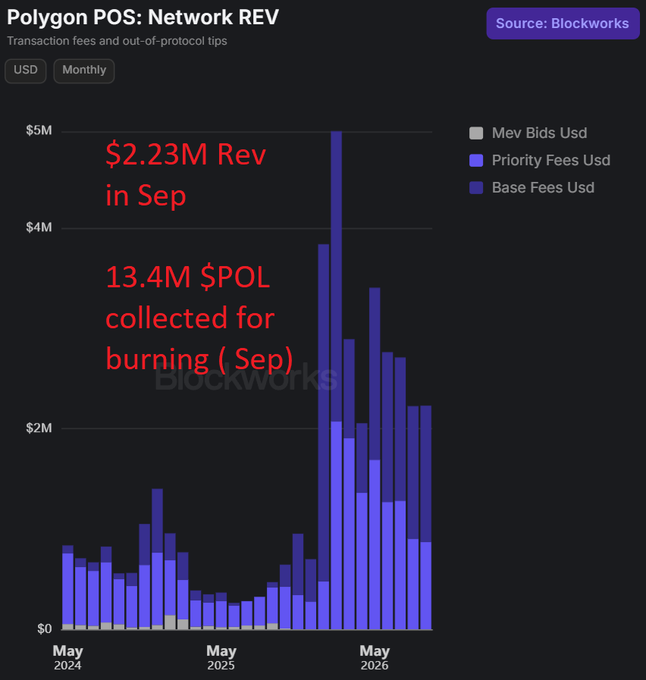Image resolution: width=646 pixels, height=680 pixels.
Task: Toggle Base Fees Usd legend swatch
Action: (476, 188)
